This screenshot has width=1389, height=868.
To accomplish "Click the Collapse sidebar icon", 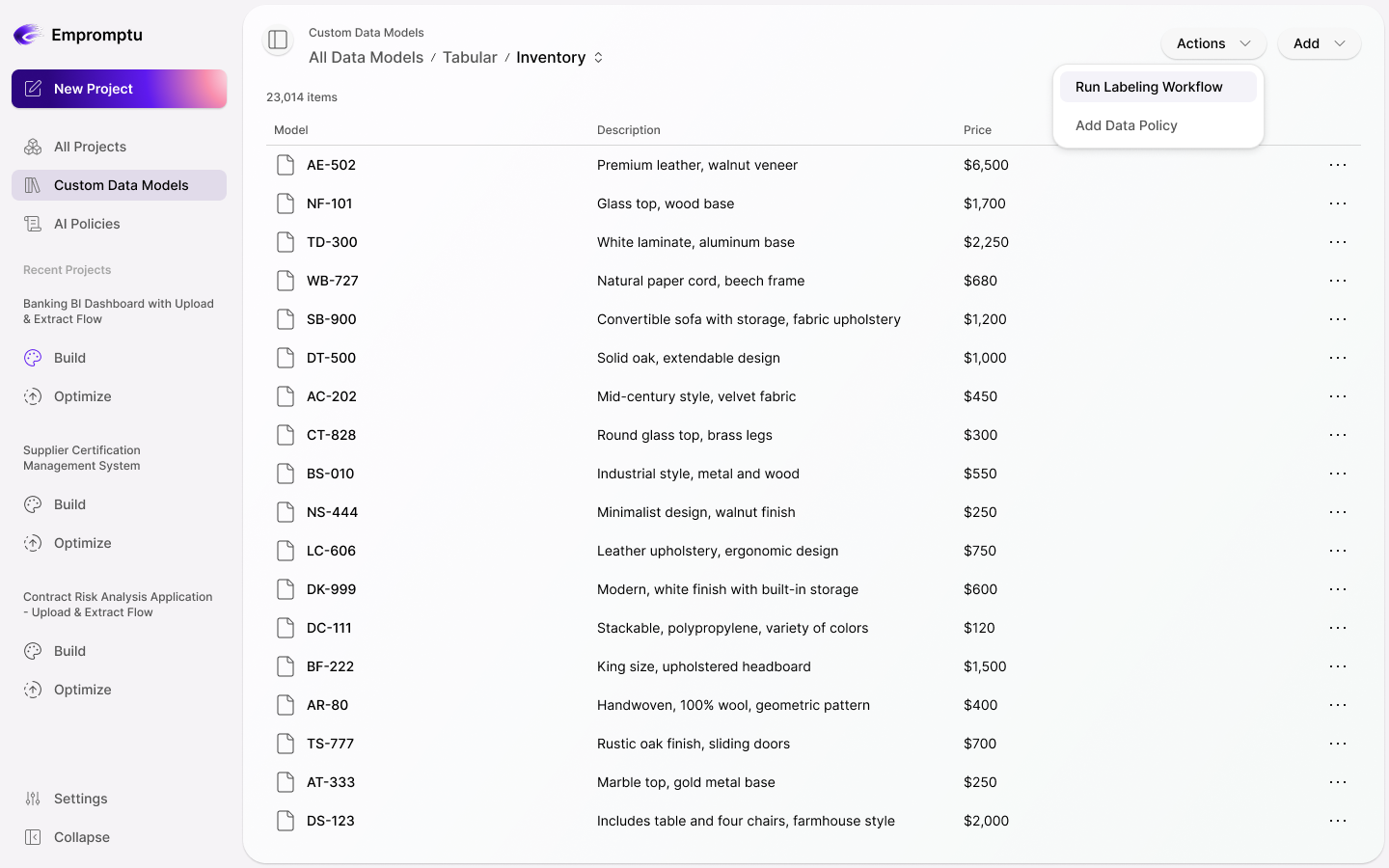I will point(33,837).
